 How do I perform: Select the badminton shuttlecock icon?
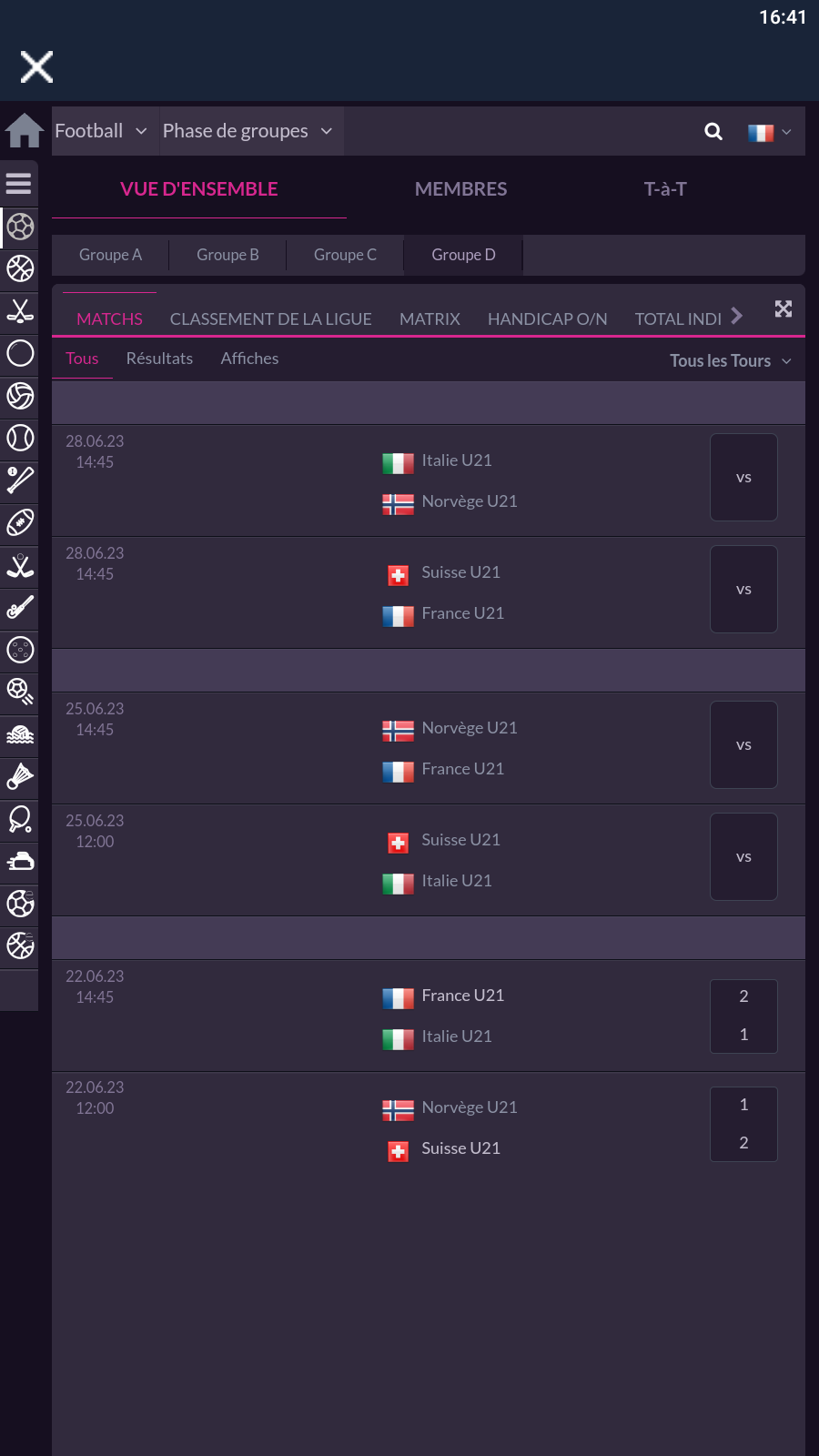tap(20, 776)
